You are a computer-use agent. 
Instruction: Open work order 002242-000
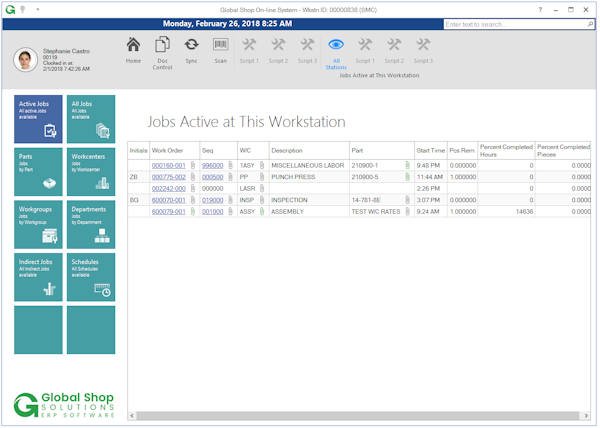click(x=168, y=189)
